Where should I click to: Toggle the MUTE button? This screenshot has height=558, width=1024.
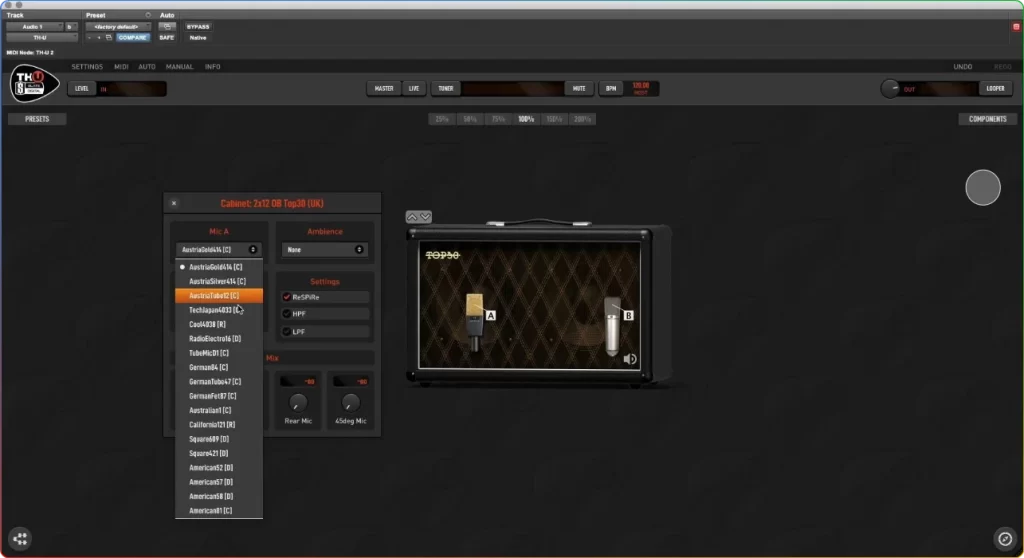point(579,88)
